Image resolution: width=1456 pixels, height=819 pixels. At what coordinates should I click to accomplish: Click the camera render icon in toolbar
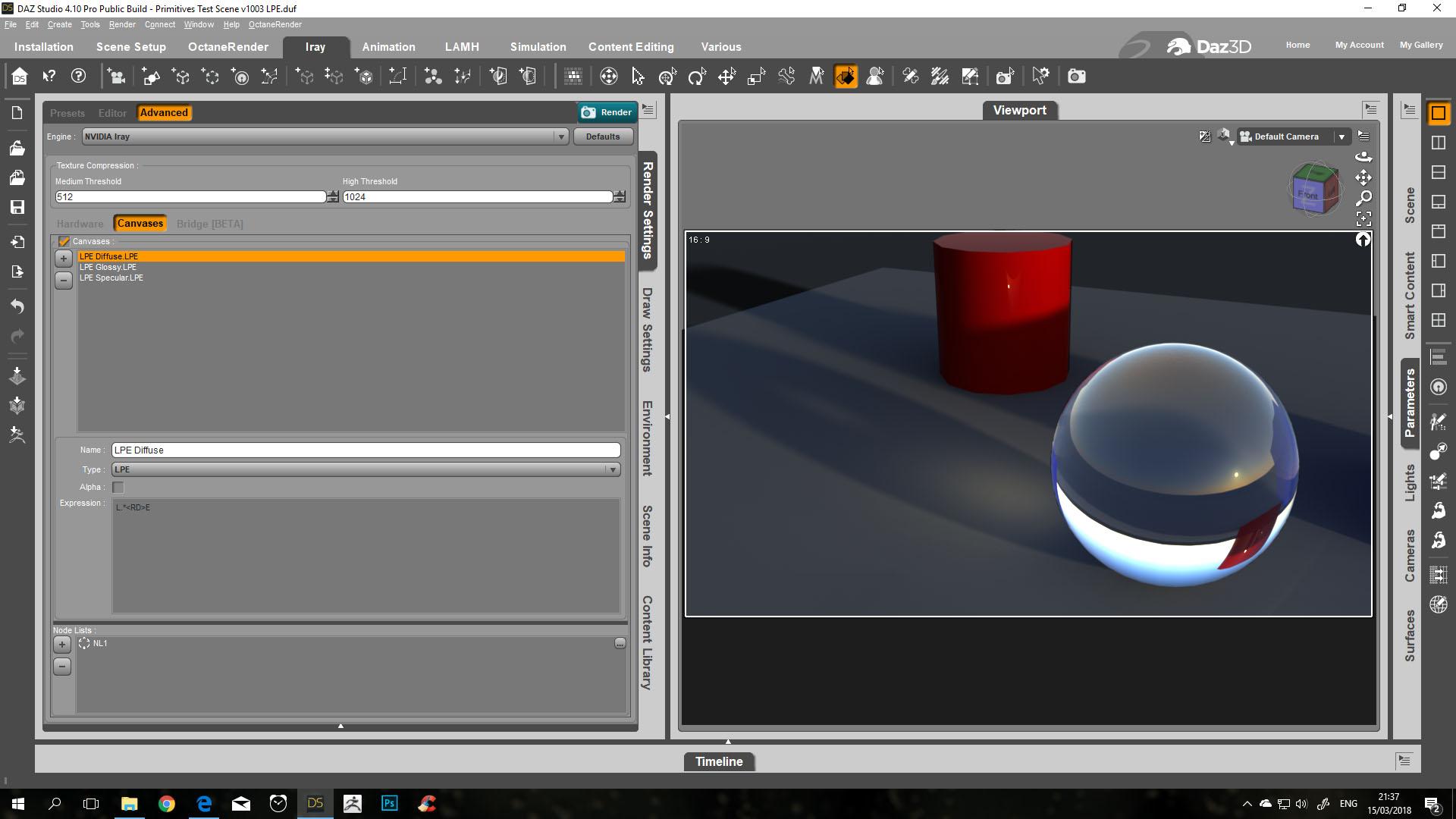pos(1076,77)
